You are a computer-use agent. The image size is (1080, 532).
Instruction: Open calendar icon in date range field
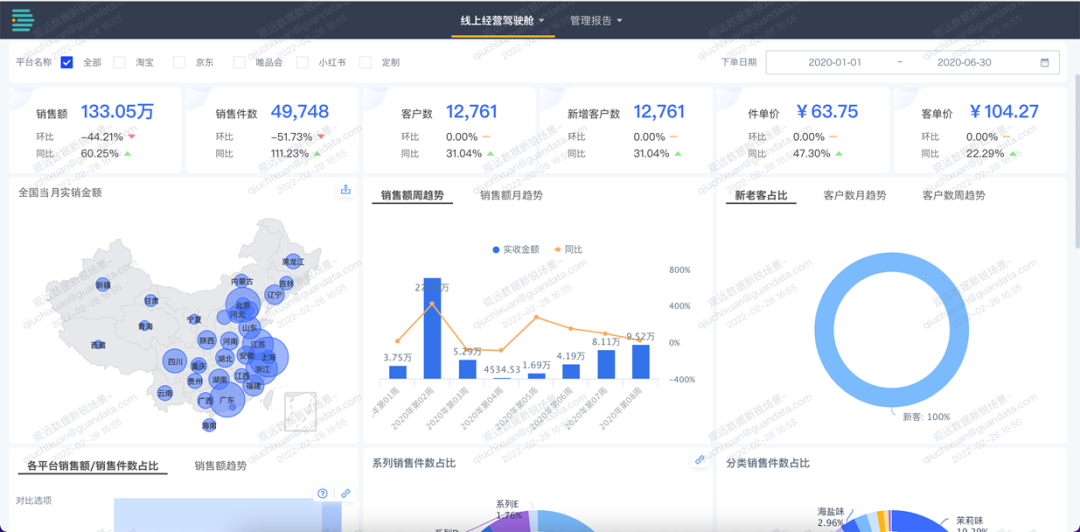click(x=1044, y=62)
